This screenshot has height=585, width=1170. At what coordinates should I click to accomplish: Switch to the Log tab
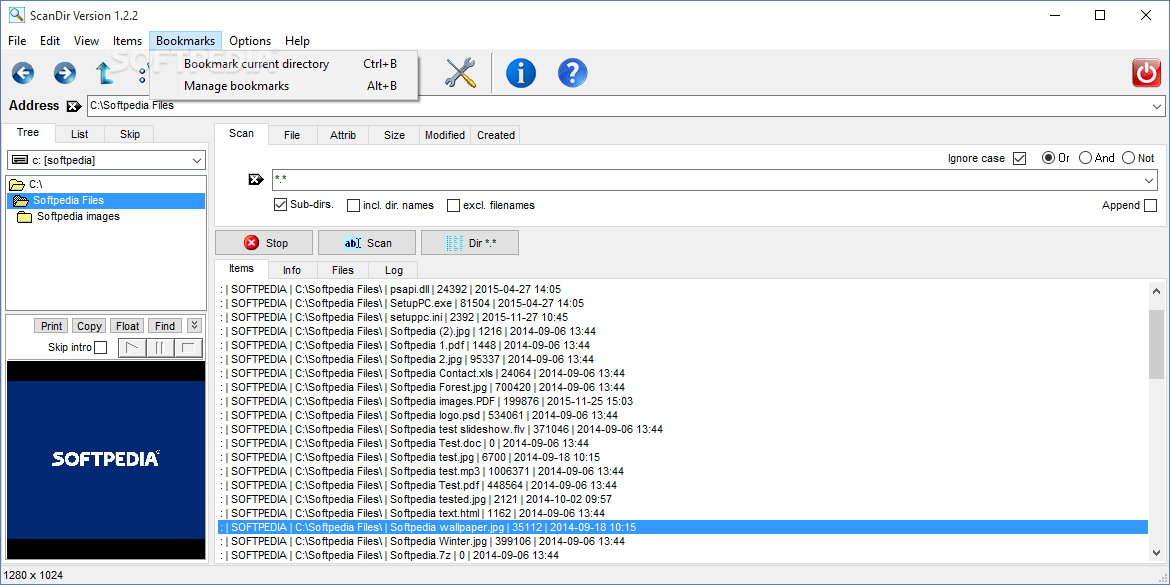[393, 270]
